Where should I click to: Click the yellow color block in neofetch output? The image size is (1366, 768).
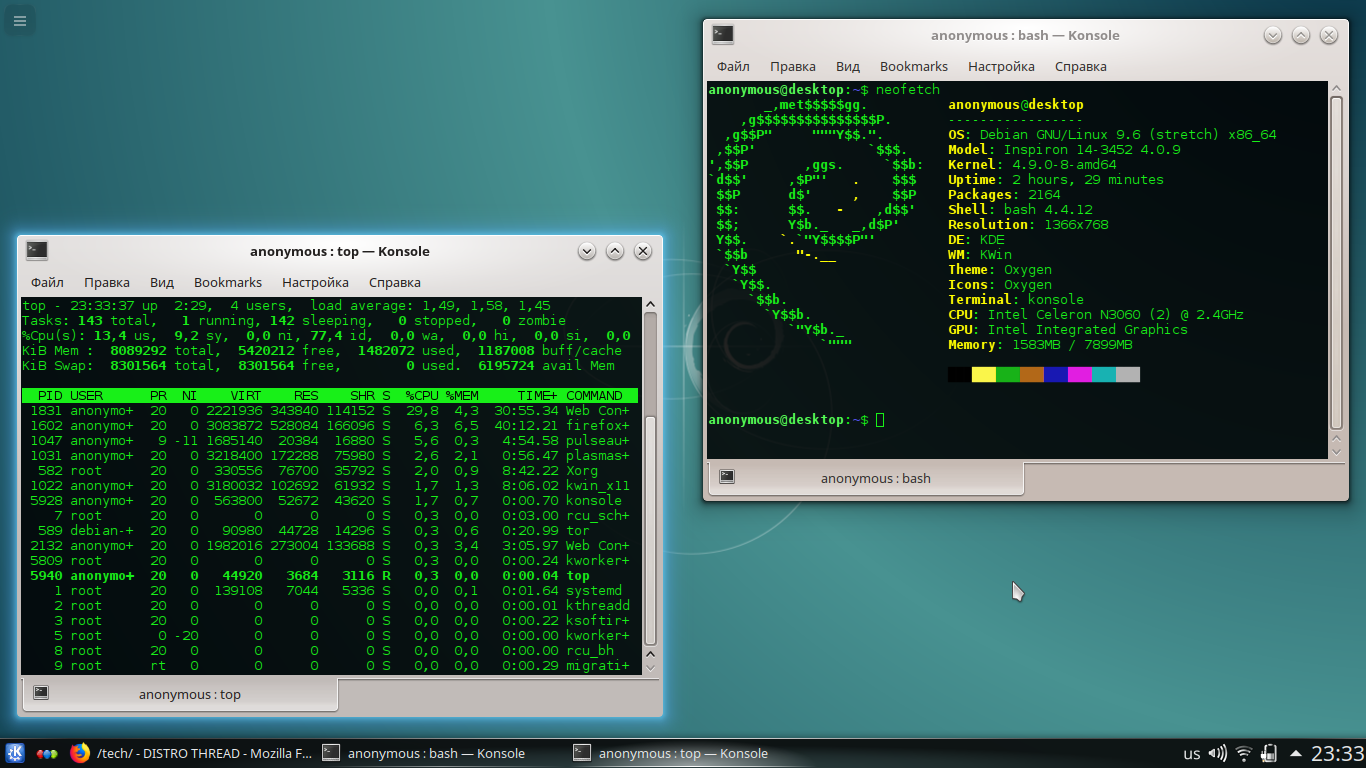coord(983,374)
